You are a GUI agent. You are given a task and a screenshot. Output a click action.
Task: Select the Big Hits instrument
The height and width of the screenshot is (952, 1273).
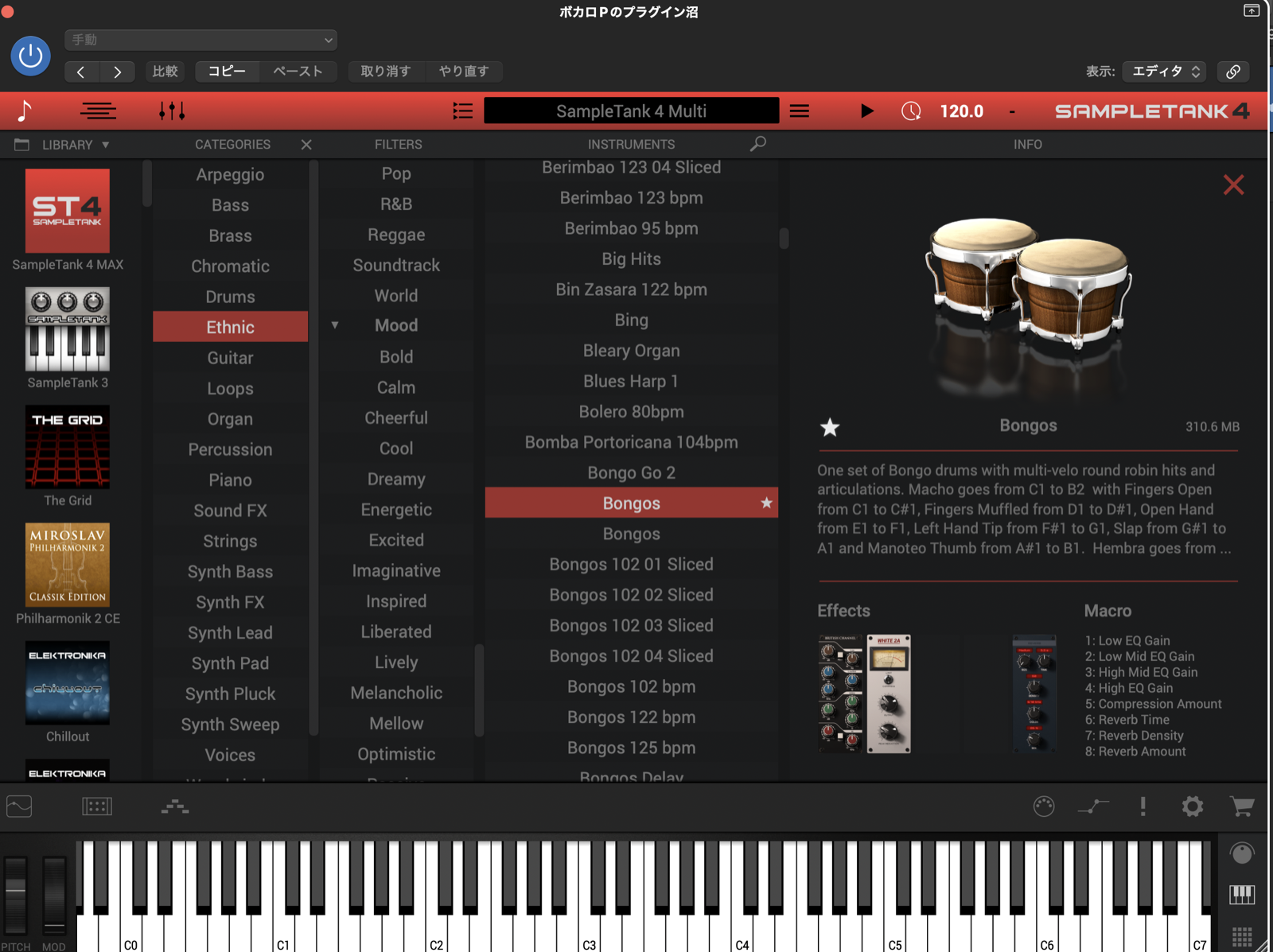pos(631,259)
